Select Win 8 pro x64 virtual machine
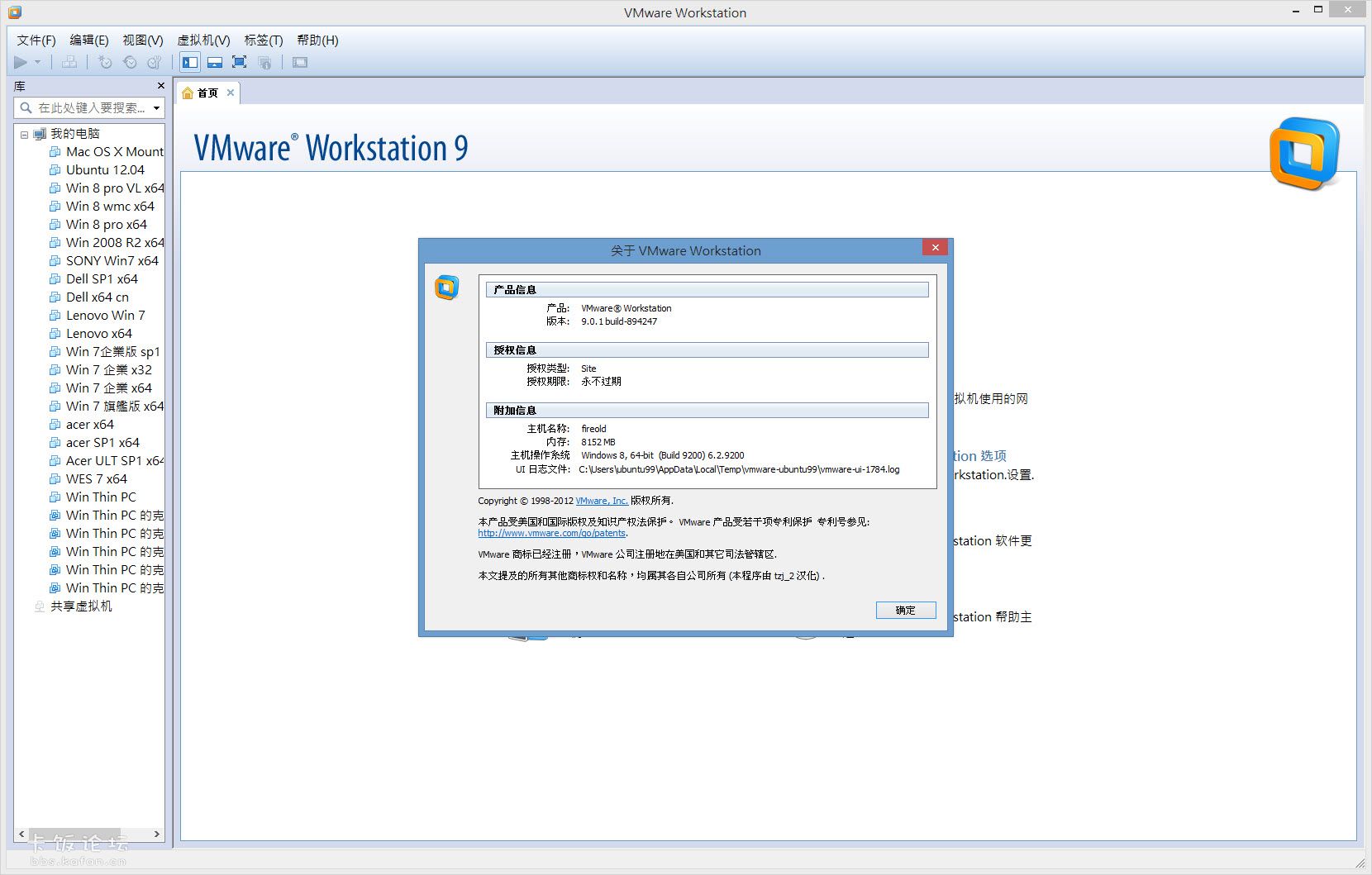Screen dimensions: 1372x875 click(x=107, y=224)
